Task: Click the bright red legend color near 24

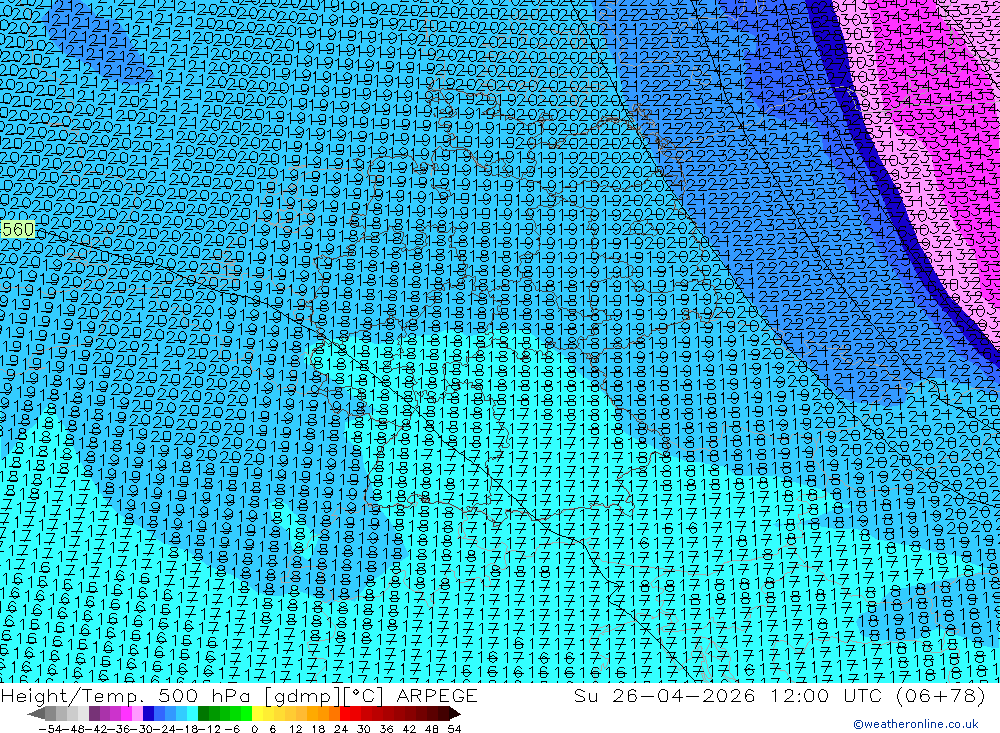Action: [x=345, y=714]
